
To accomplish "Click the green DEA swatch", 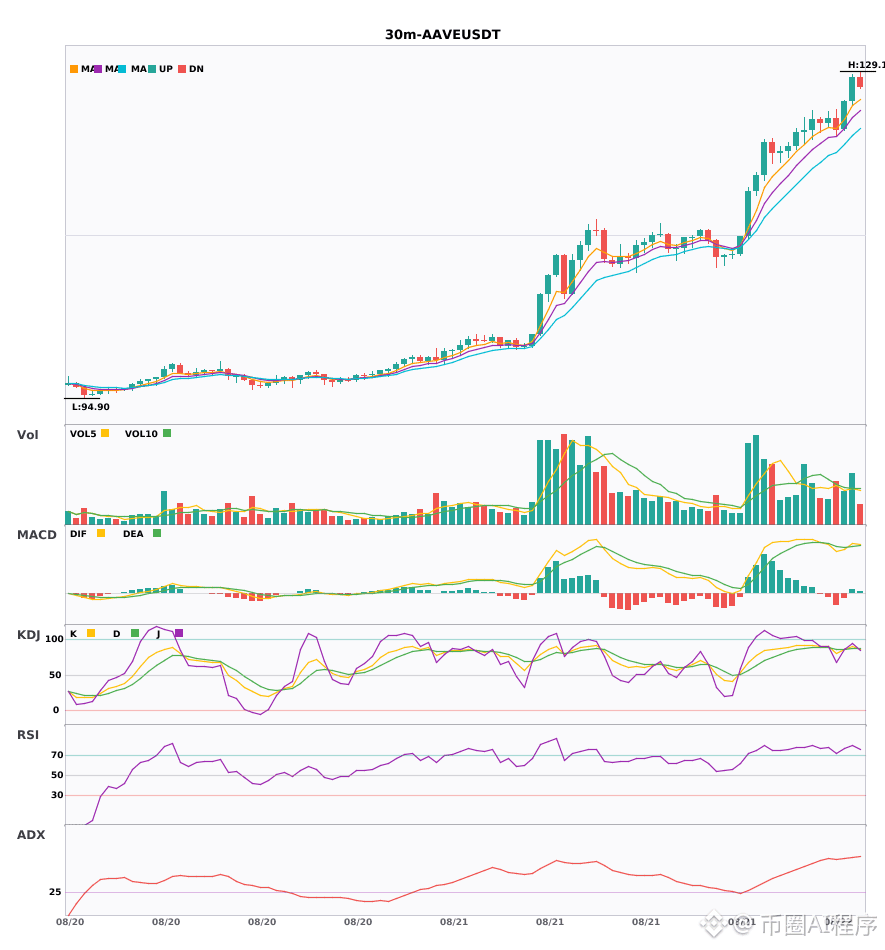I will point(157,533).
